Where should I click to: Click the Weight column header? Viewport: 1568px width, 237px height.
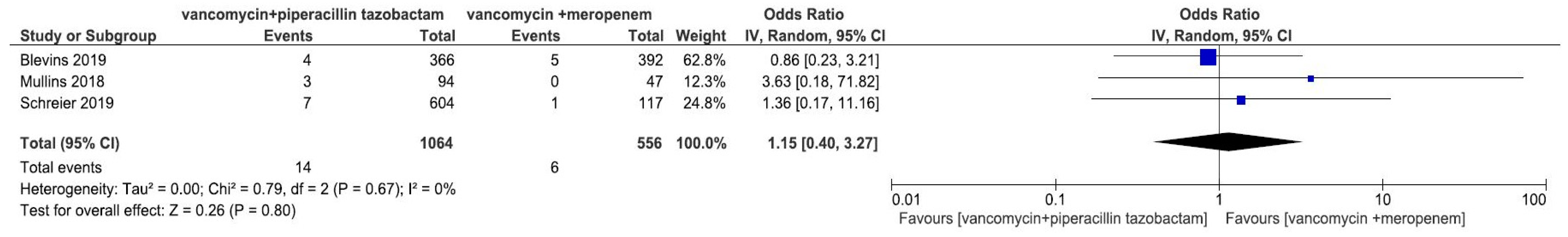pos(701,36)
